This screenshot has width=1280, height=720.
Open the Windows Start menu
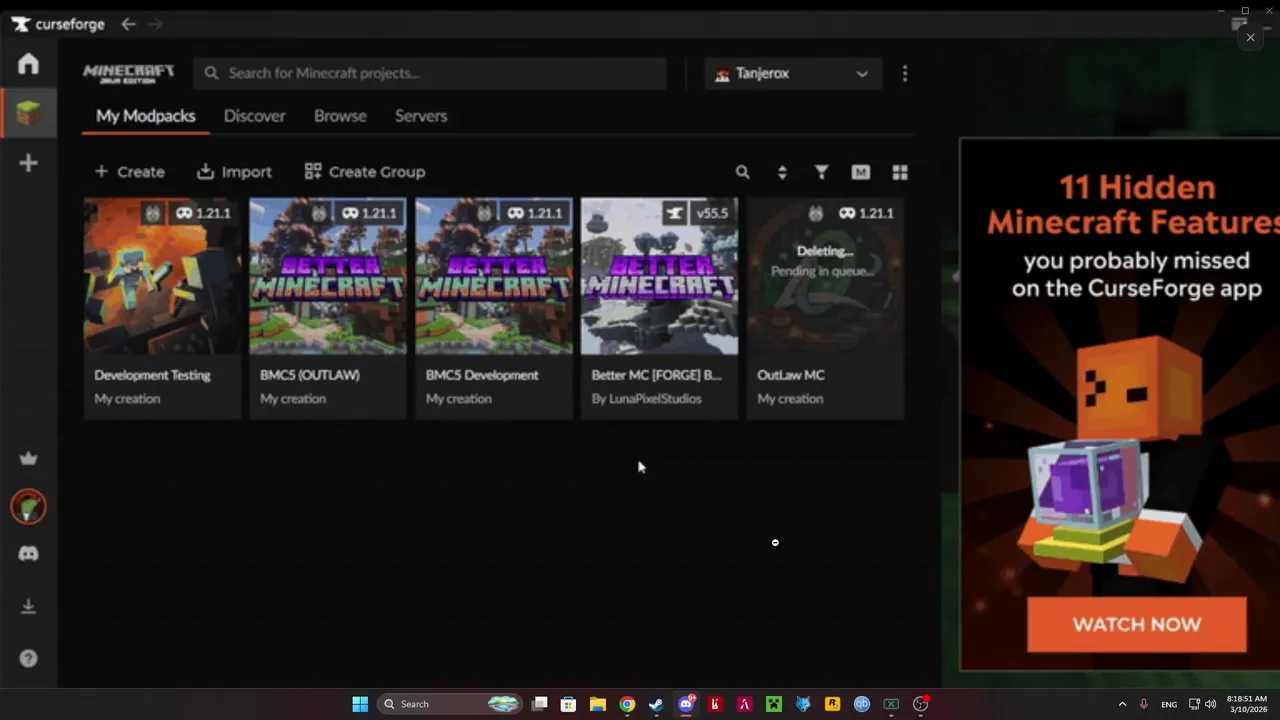coord(360,704)
